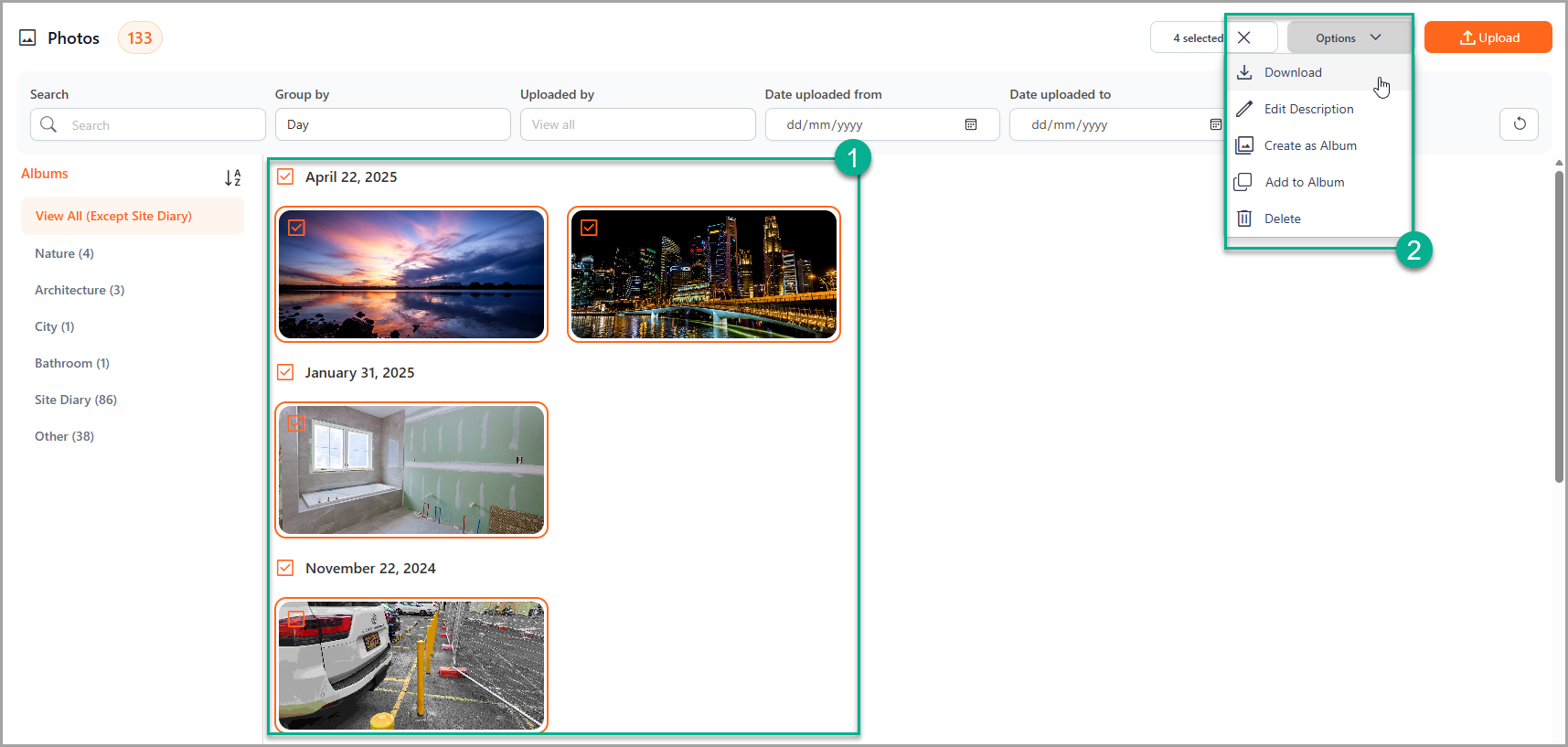Toggle the November 22, 2024 group checkbox
The height and width of the screenshot is (747, 1568).
286,568
